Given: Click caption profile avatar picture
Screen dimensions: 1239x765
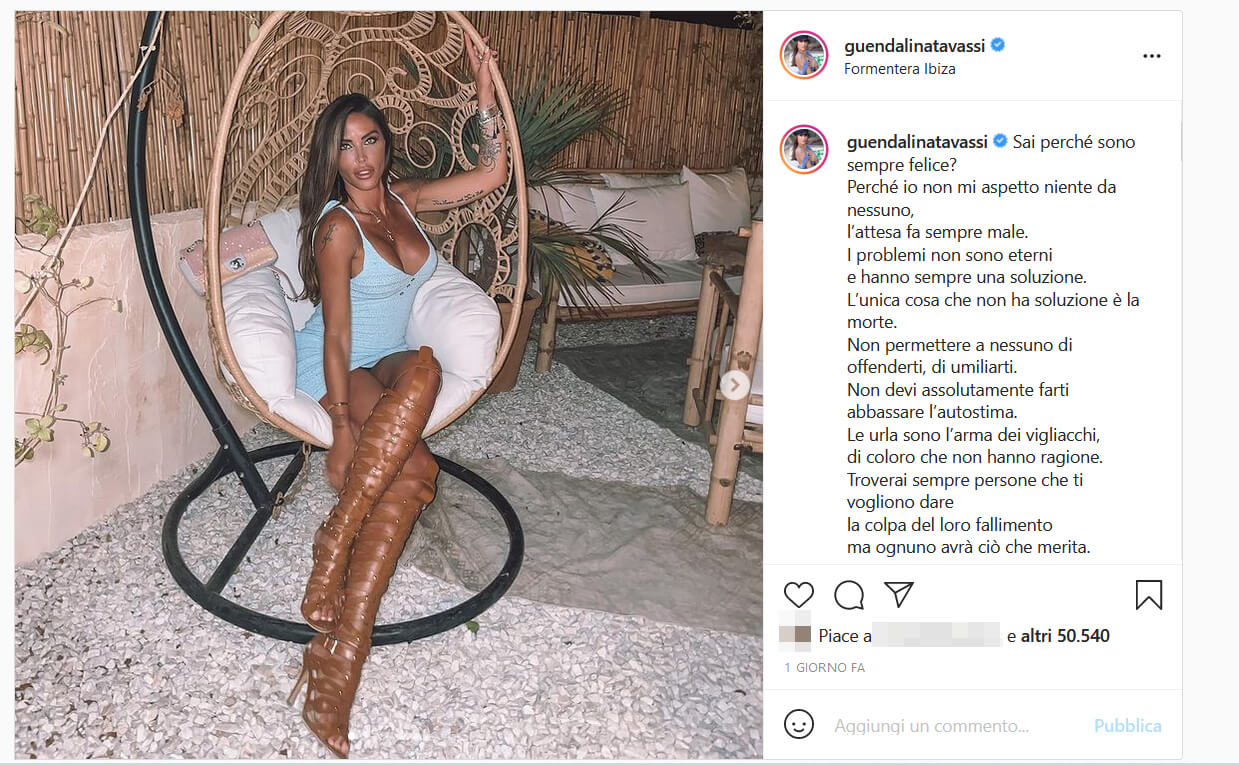Looking at the screenshot, I should click(x=804, y=149).
